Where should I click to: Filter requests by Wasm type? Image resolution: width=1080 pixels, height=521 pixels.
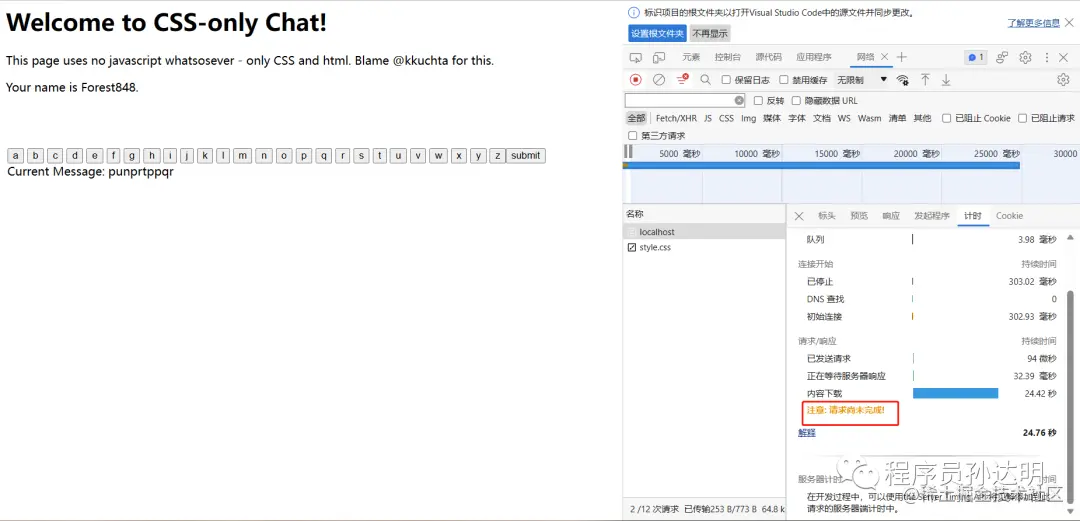[869, 119]
